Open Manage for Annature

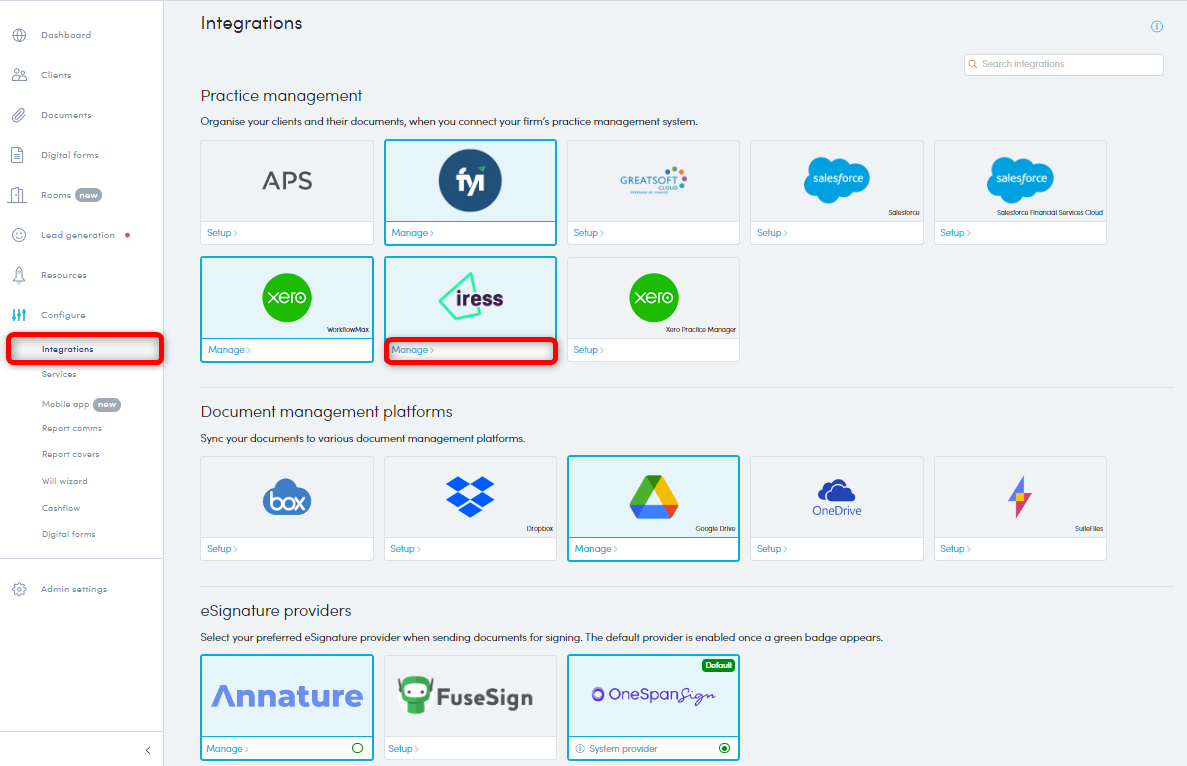(x=227, y=749)
